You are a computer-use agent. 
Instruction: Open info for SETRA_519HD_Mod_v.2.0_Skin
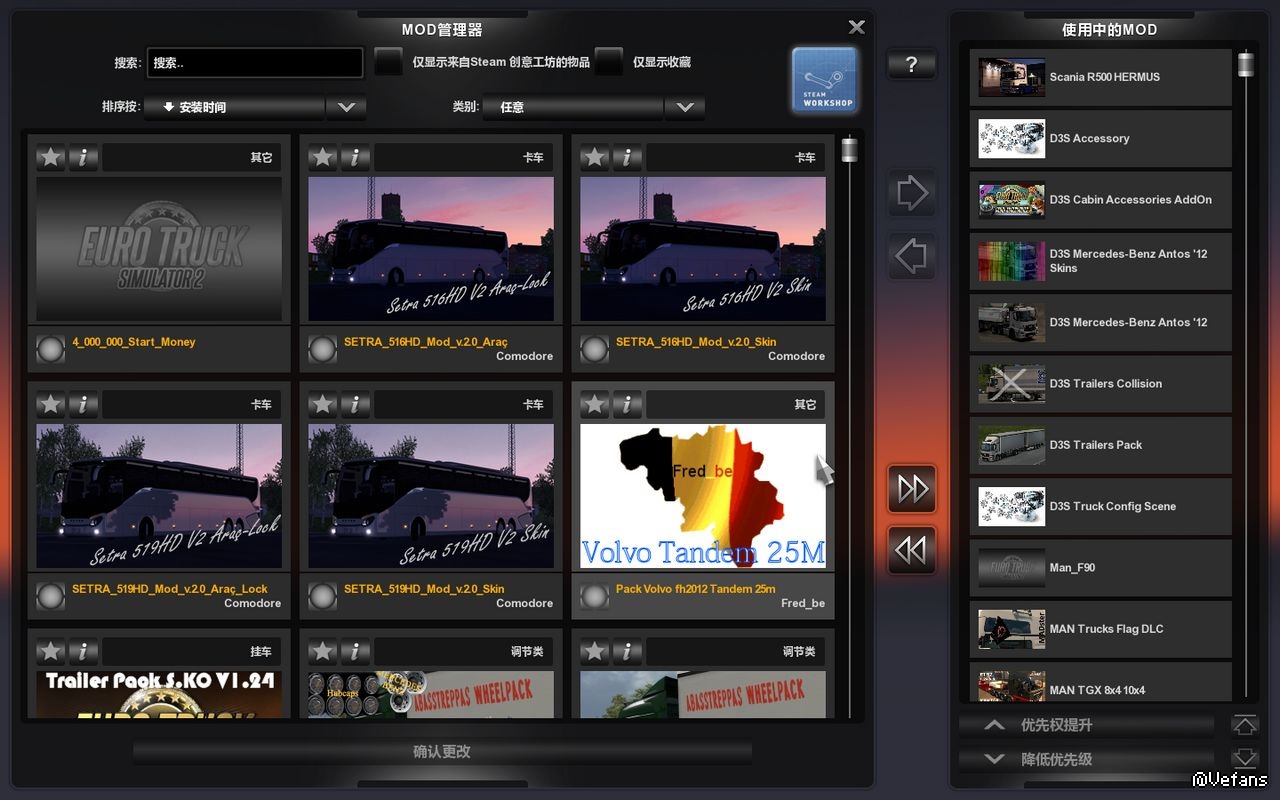tap(355, 404)
